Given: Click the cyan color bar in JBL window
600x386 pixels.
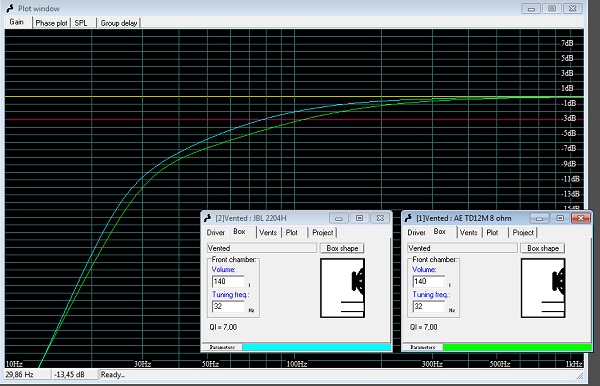Looking at the screenshot, I should (316, 347).
